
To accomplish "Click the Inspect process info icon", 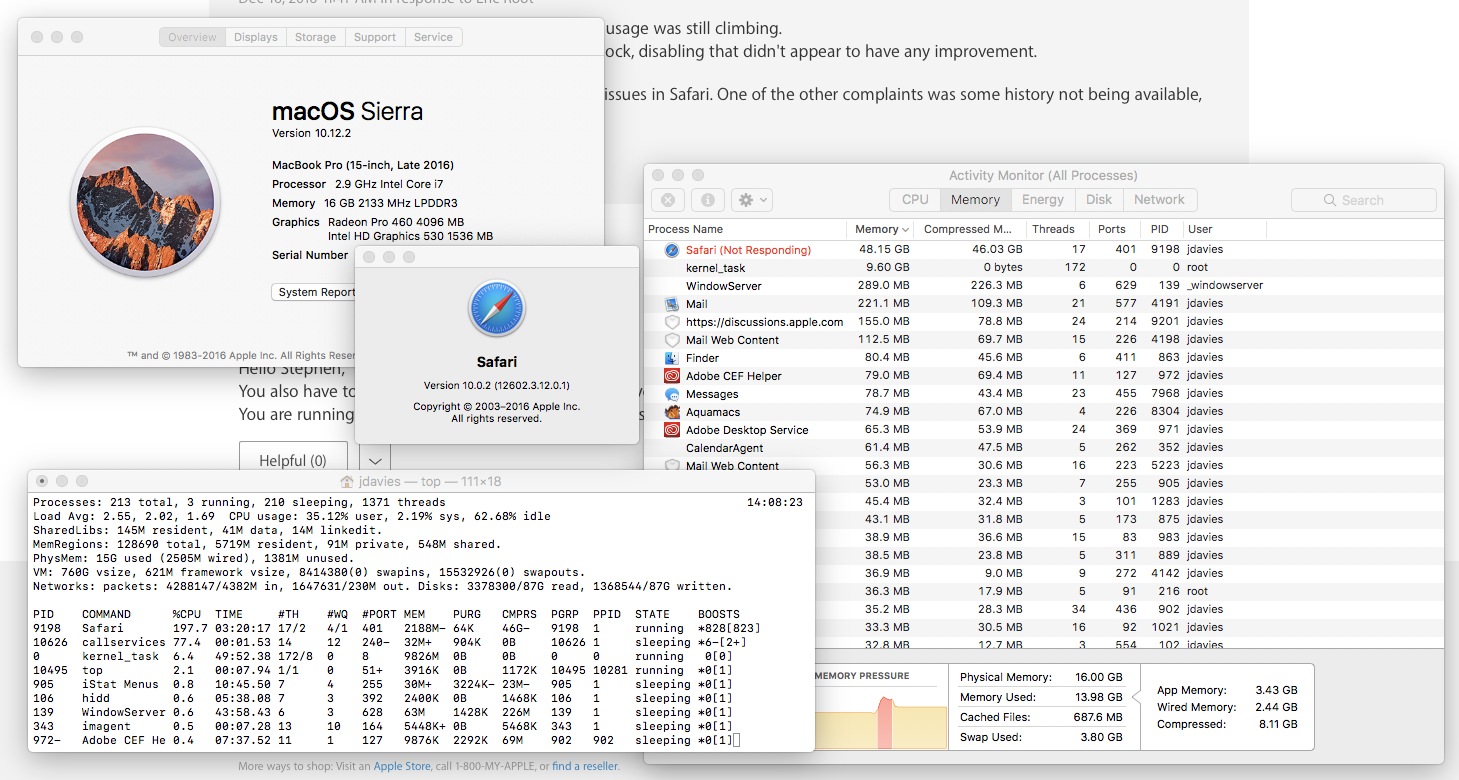I will coord(707,200).
